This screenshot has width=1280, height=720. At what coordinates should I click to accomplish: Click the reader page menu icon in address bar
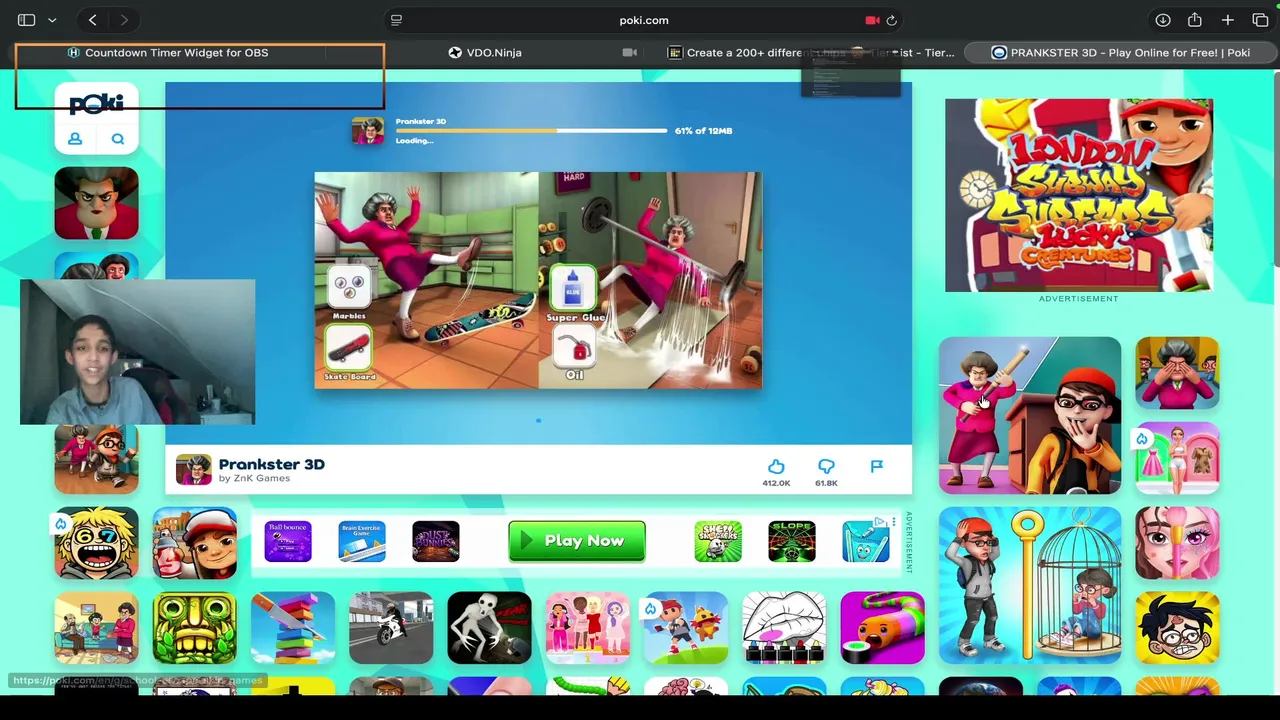click(396, 20)
